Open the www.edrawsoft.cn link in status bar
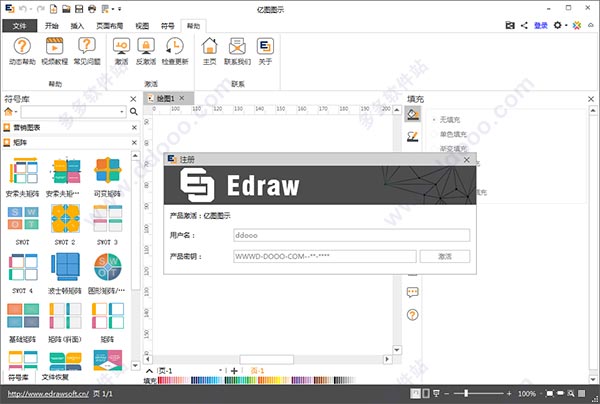The image size is (600, 404). pyautogui.click(x=48, y=394)
